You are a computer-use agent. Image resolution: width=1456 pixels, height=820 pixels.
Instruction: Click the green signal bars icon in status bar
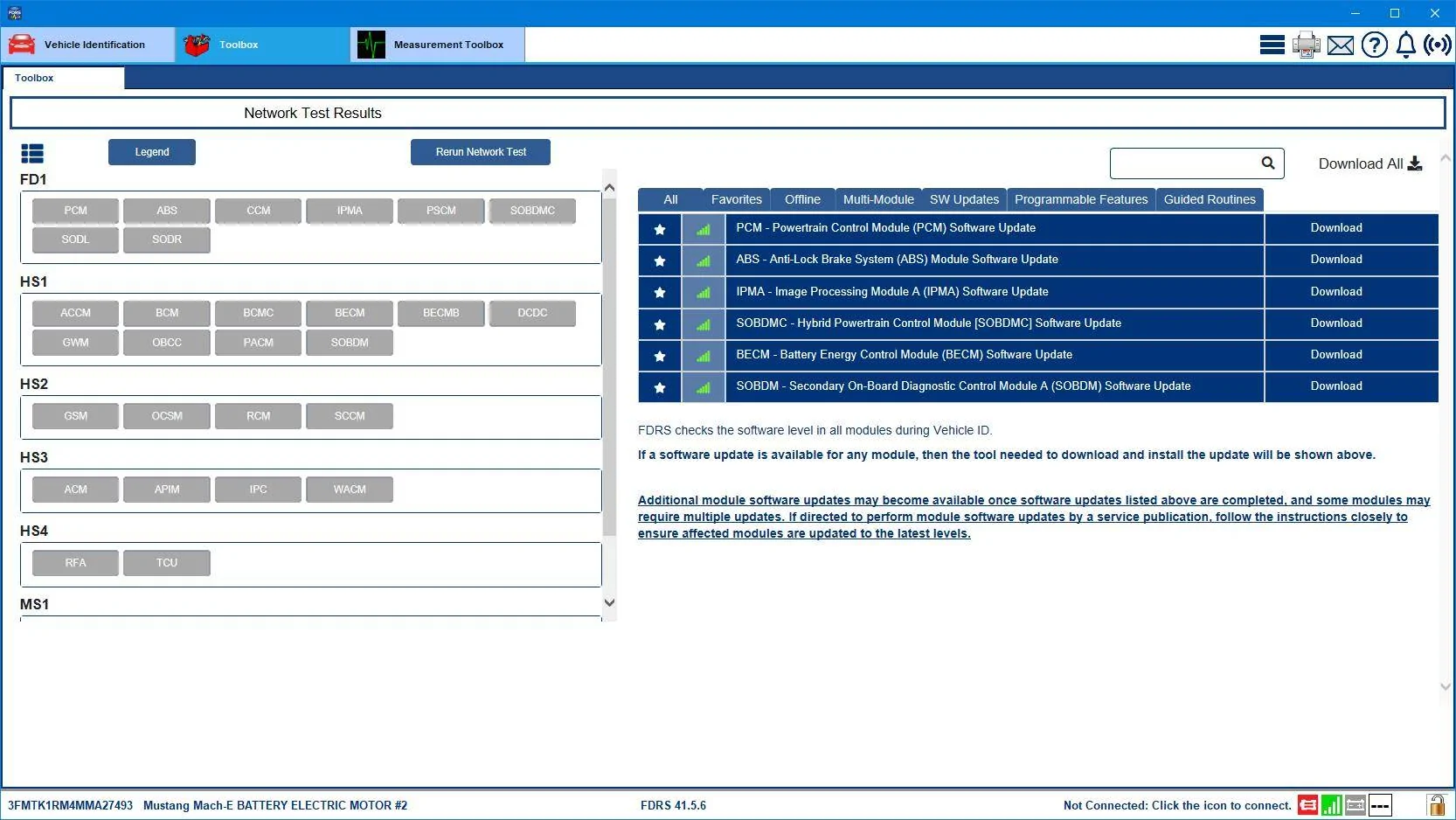[1332, 805]
